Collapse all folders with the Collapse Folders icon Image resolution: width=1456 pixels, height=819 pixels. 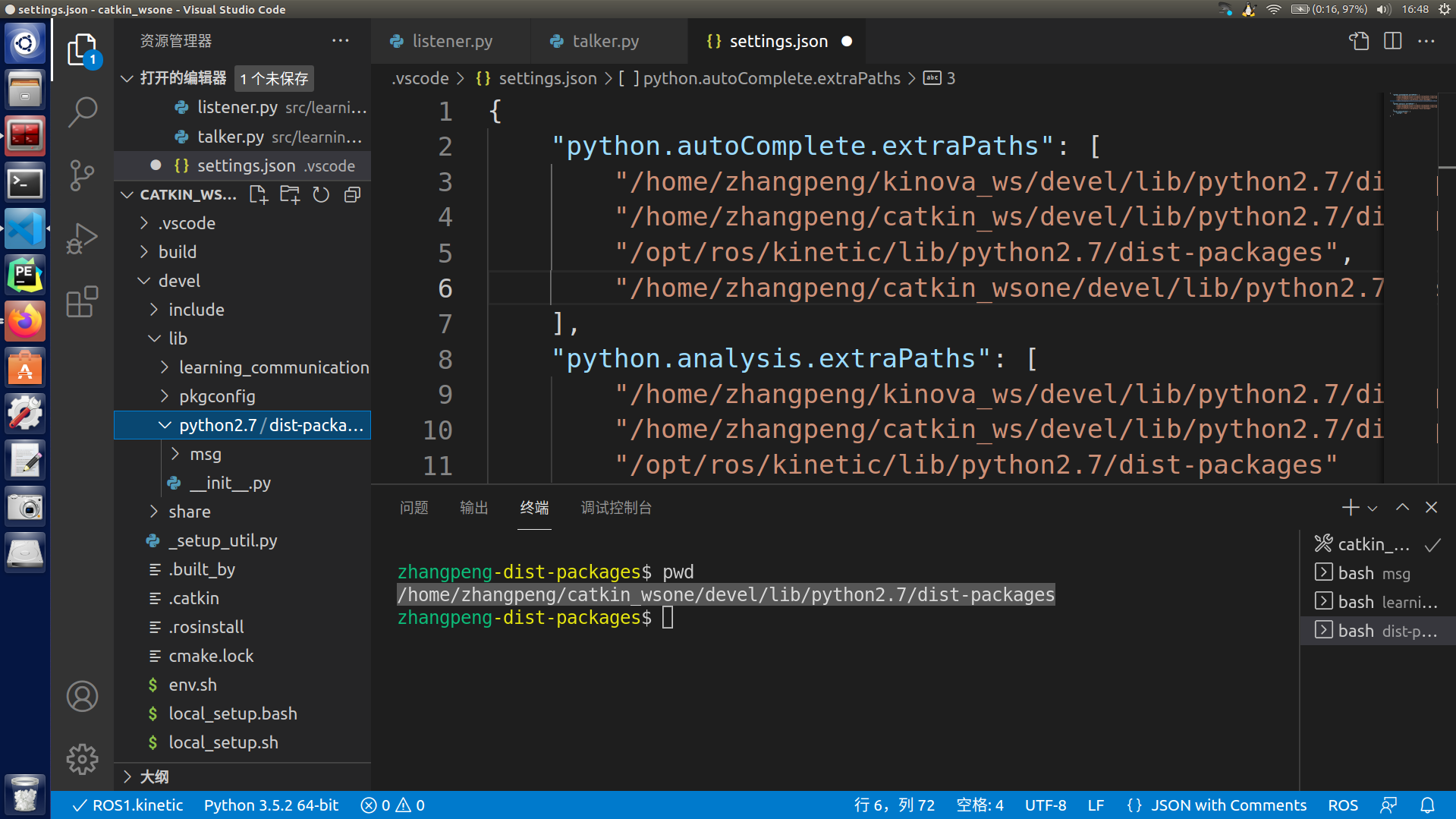pos(351,194)
